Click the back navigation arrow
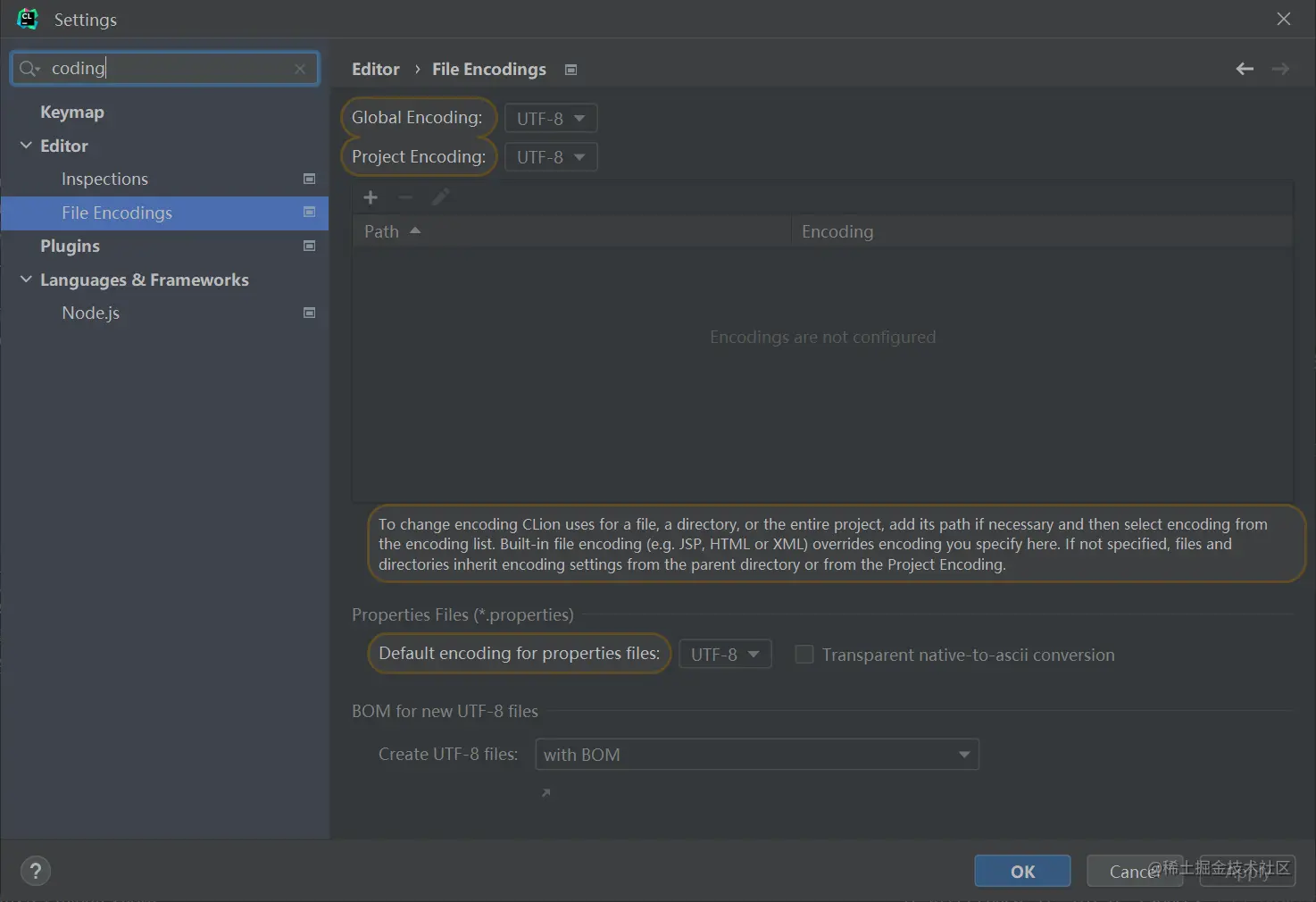This screenshot has width=1316, height=902. click(x=1245, y=69)
